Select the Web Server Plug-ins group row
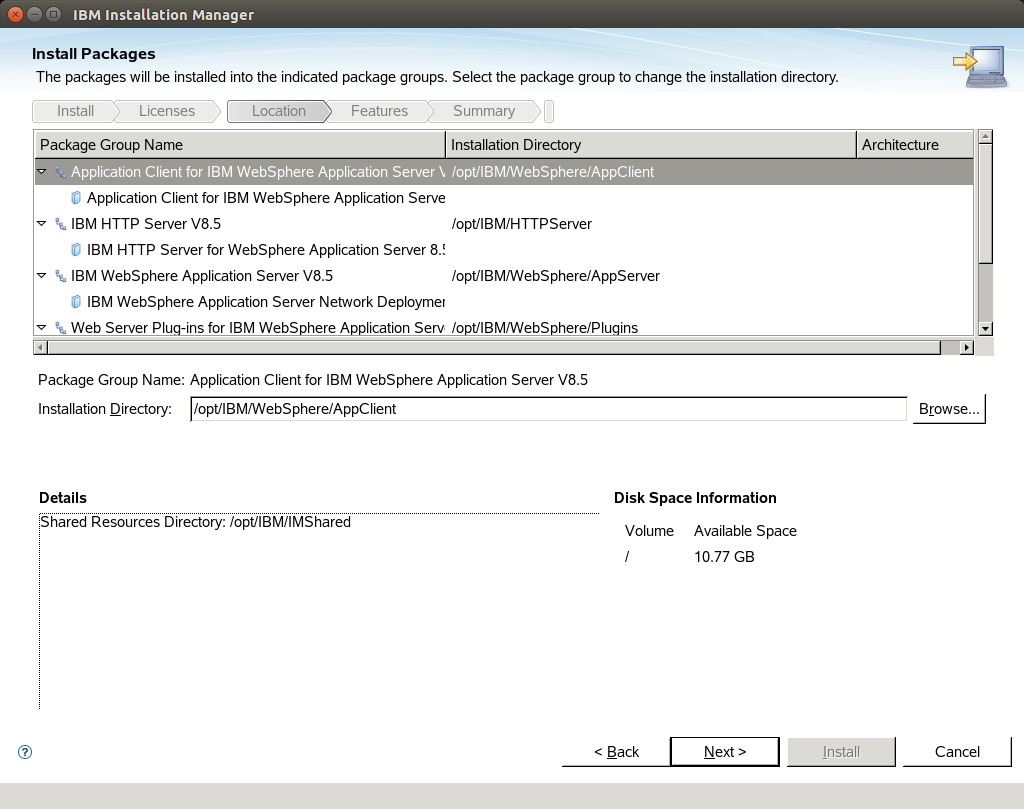 [504, 326]
